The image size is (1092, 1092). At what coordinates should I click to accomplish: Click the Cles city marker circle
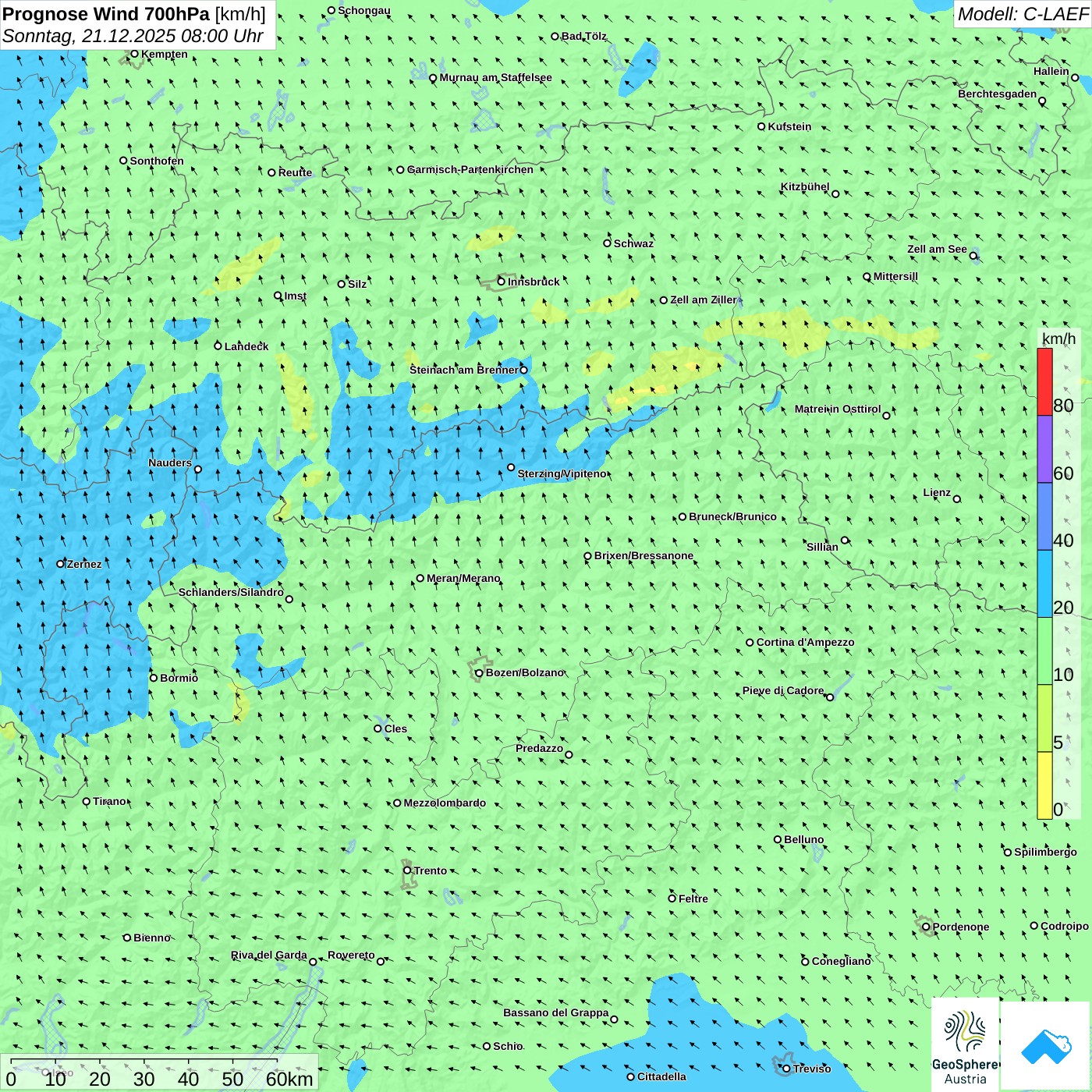[x=378, y=729]
